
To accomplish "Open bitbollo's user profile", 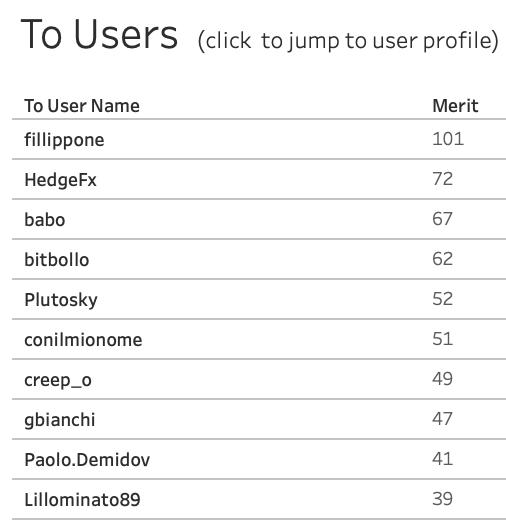I will point(57,260).
